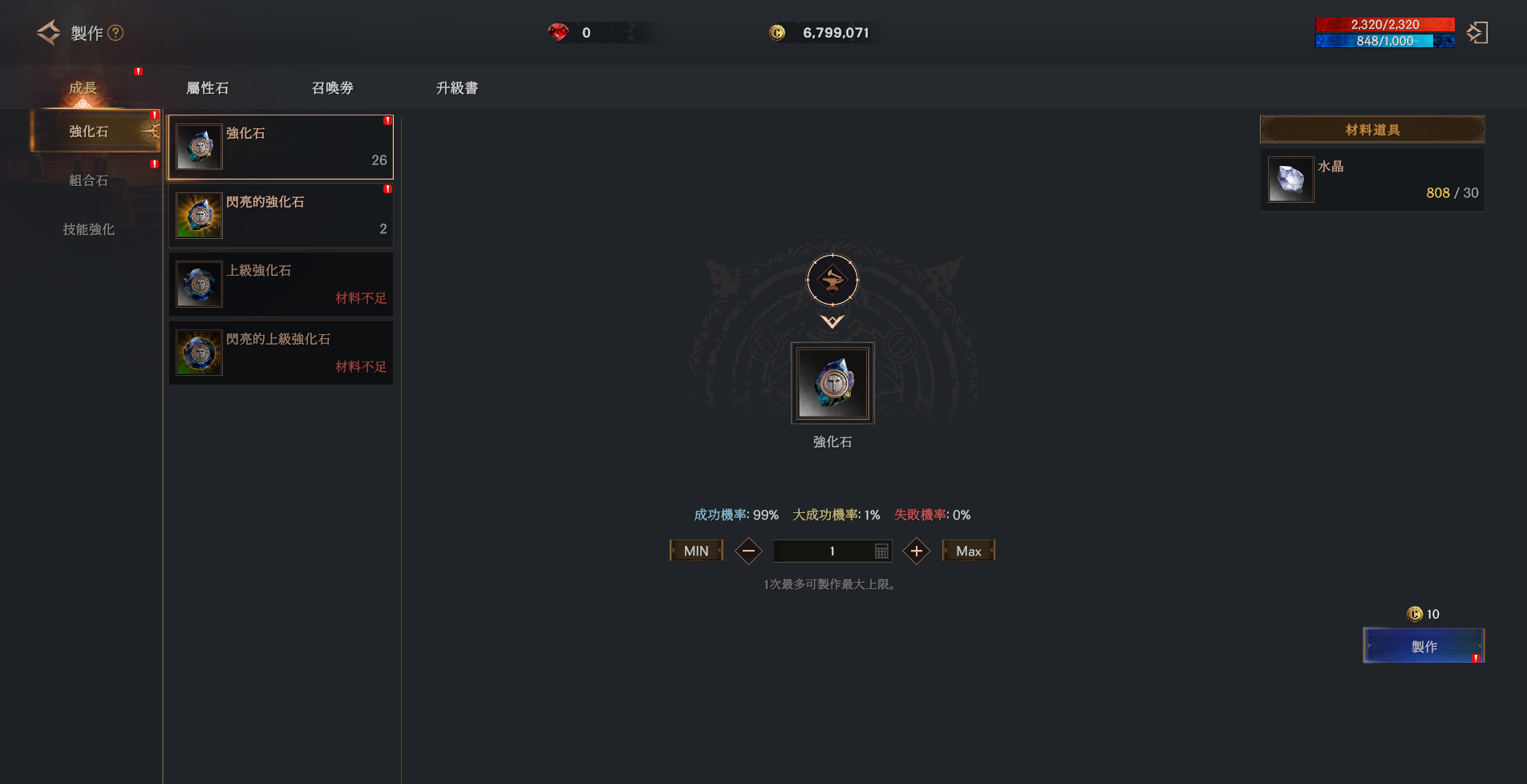Click the blue 製作 craft button
Screen dimensions: 1527x784
1424,646
